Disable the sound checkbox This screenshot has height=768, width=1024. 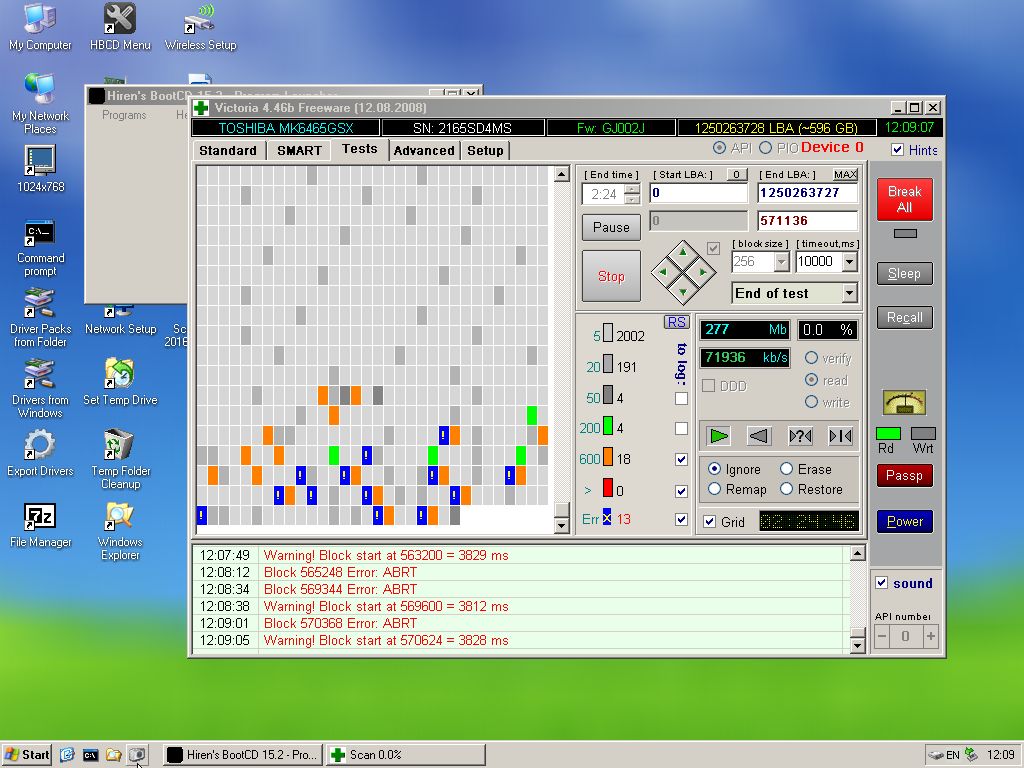pyautogui.click(x=881, y=583)
